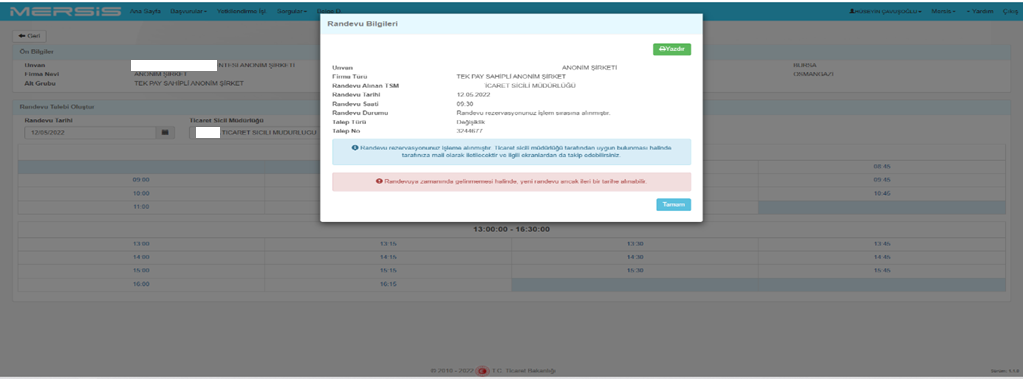Click the 13:00:00 - 16:30:00 section header

click(x=512, y=230)
